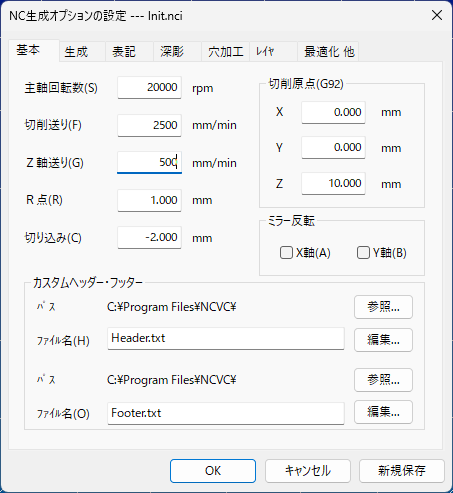Click the G92 origin Z field
This screenshot has width=453, height=493.
coord(333,183)
